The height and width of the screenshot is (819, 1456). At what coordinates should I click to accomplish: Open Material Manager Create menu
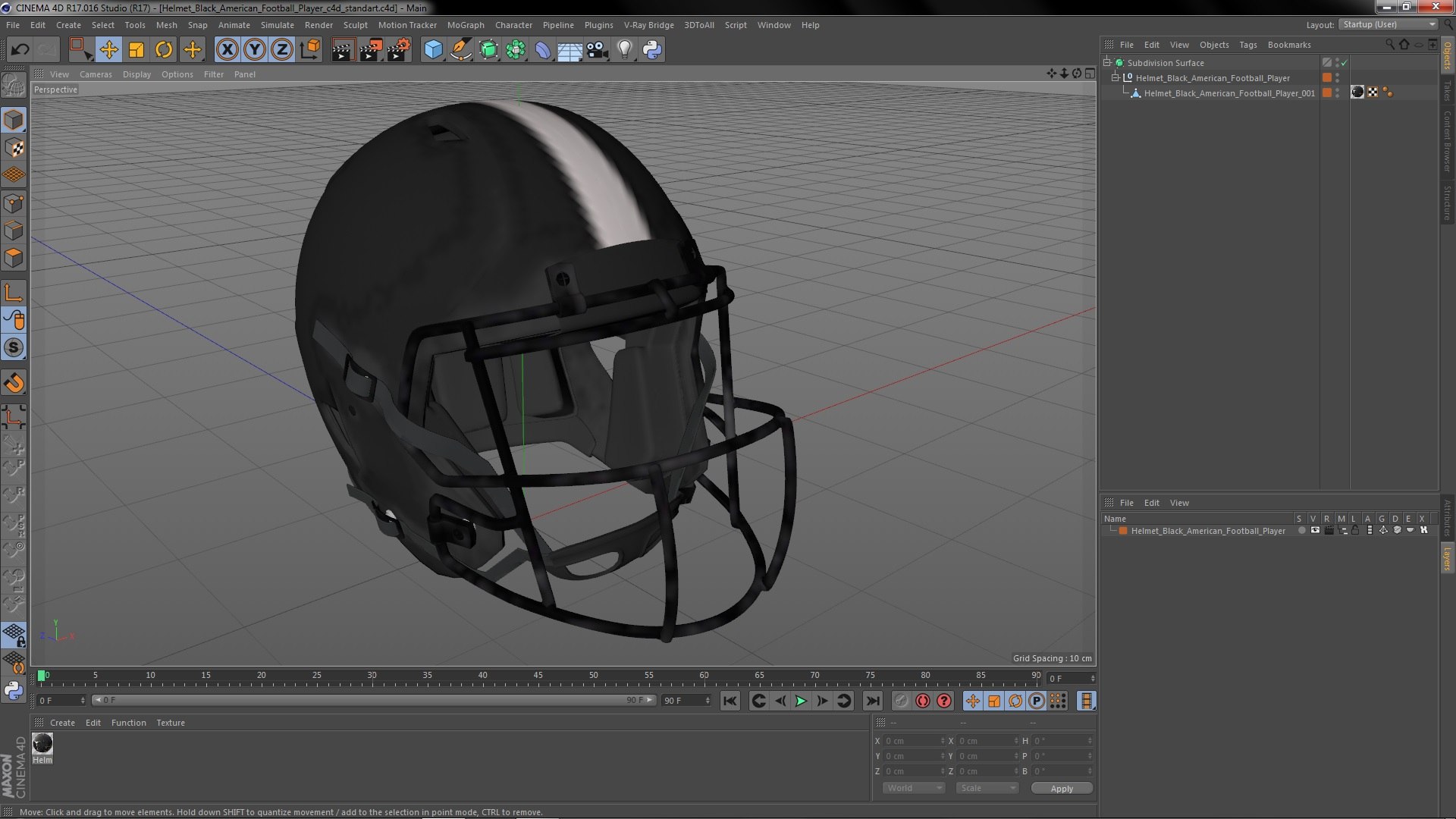coord(62,723)
